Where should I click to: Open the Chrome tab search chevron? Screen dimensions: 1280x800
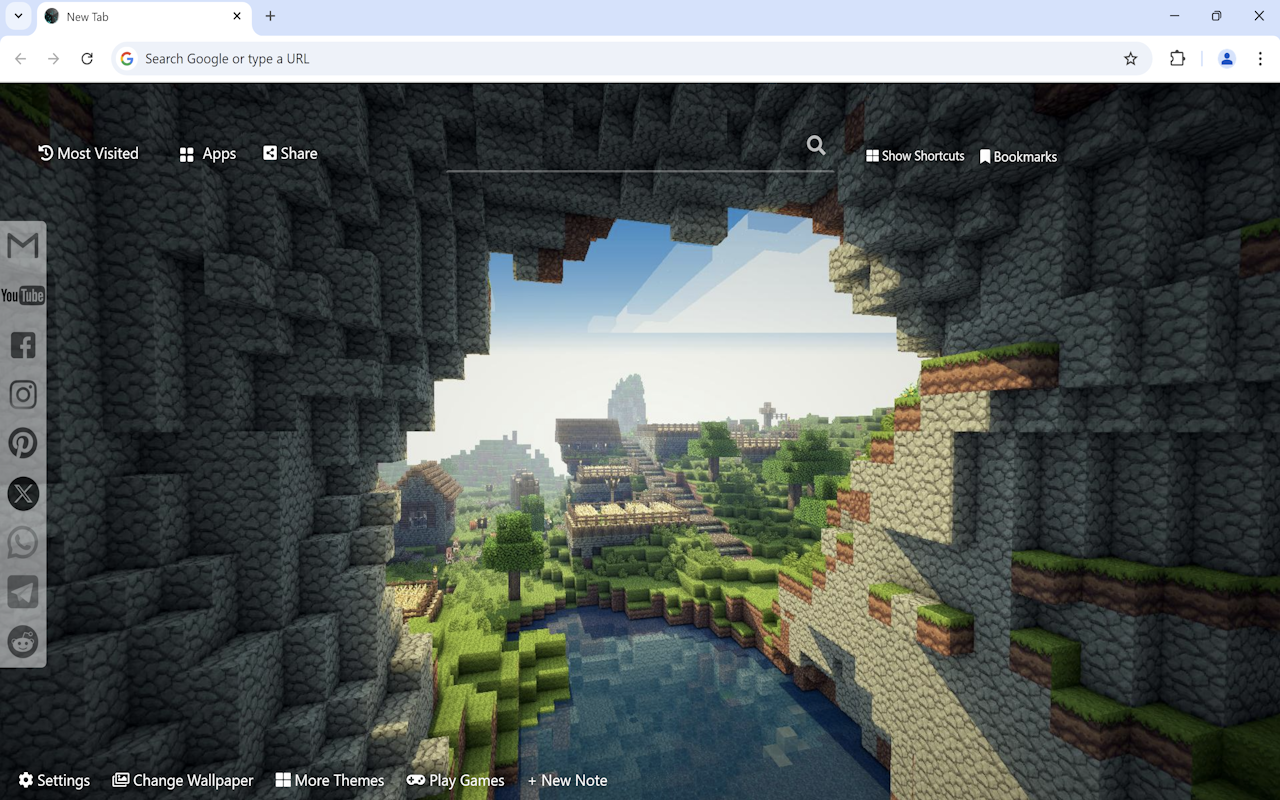(x=16, y=16)
